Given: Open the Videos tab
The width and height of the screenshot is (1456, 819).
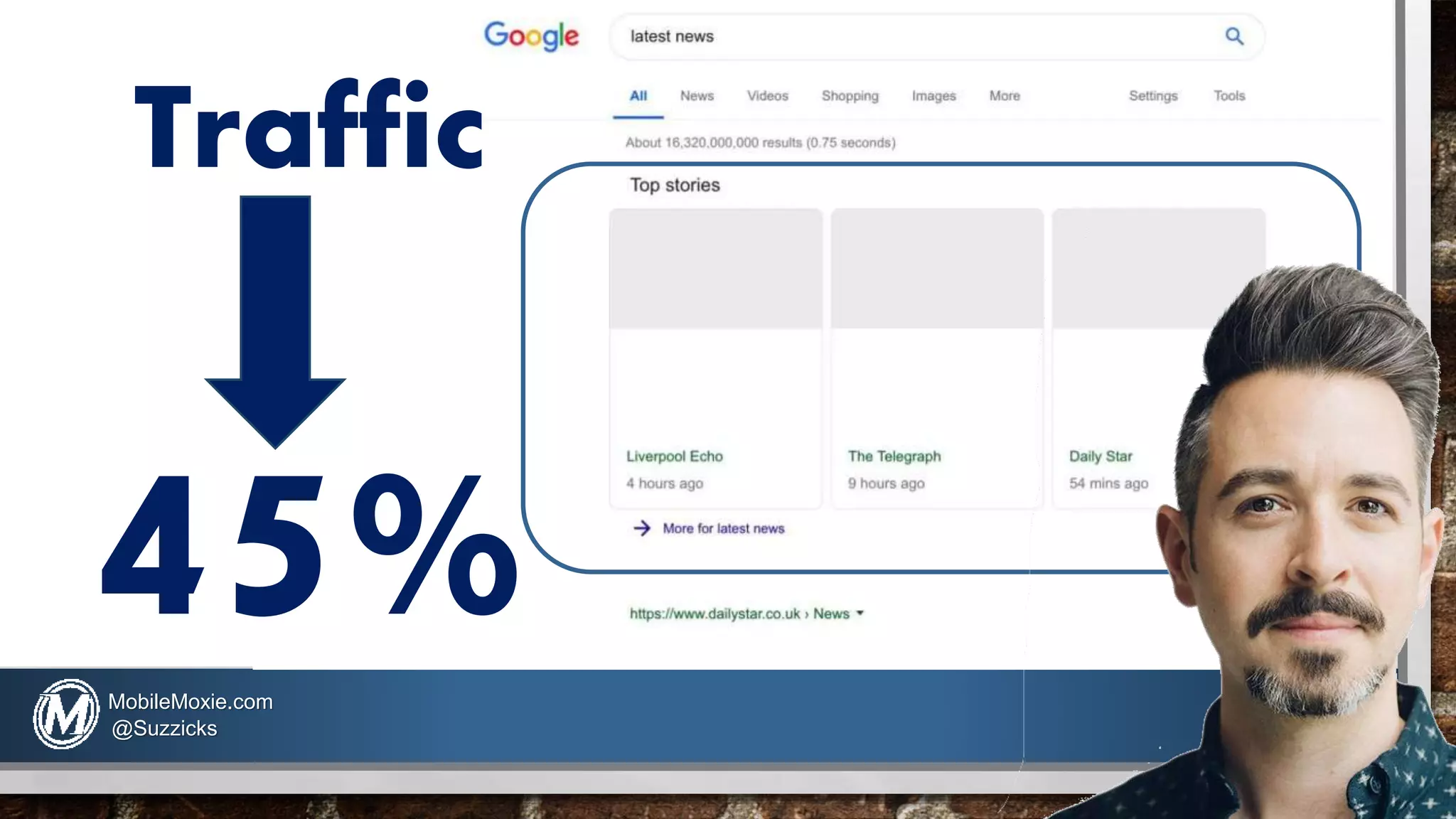Looking at the screenshot, I should pos(767,96).
